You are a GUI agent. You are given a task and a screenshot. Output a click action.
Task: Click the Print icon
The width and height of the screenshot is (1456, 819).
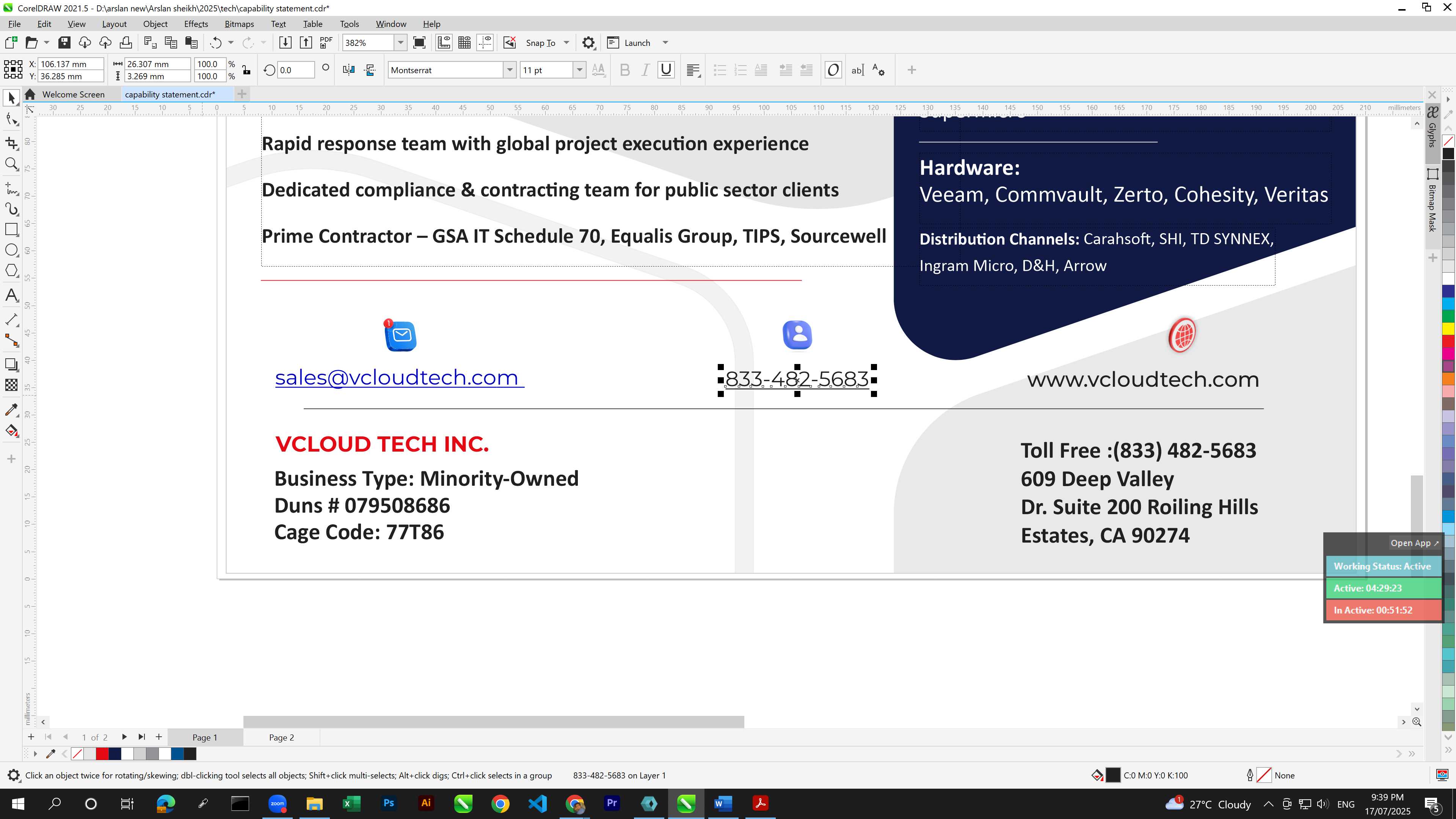(x=126, y=42)
